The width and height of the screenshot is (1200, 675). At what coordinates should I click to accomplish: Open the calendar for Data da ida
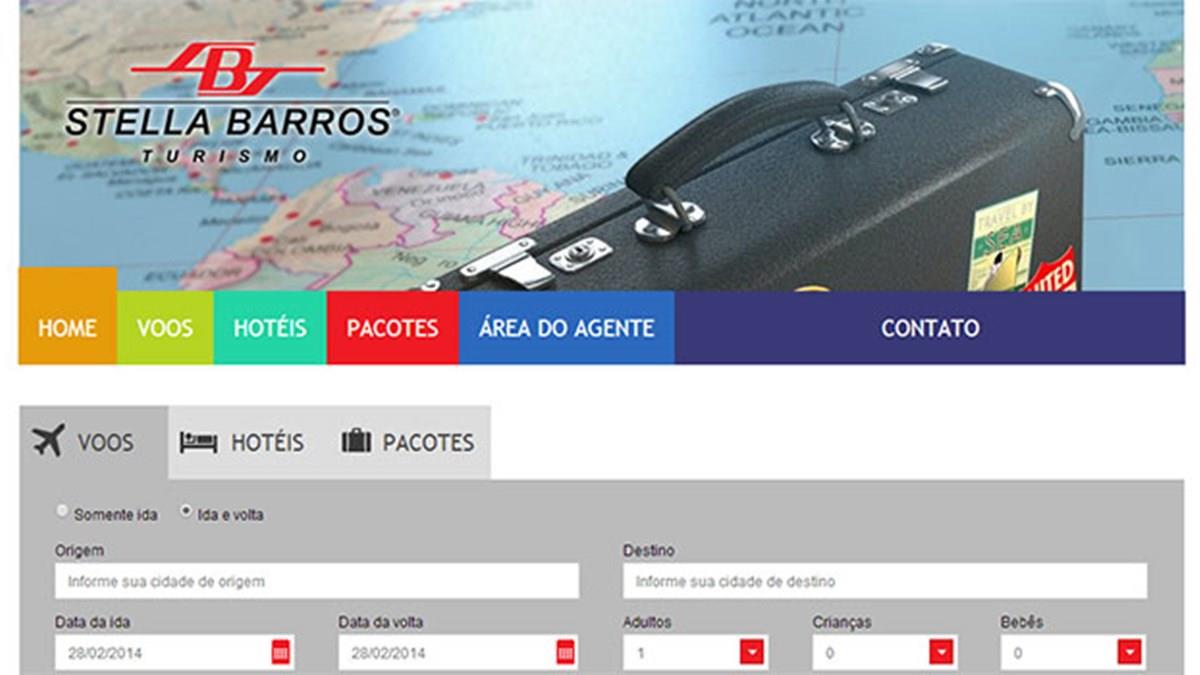(281, 653)
